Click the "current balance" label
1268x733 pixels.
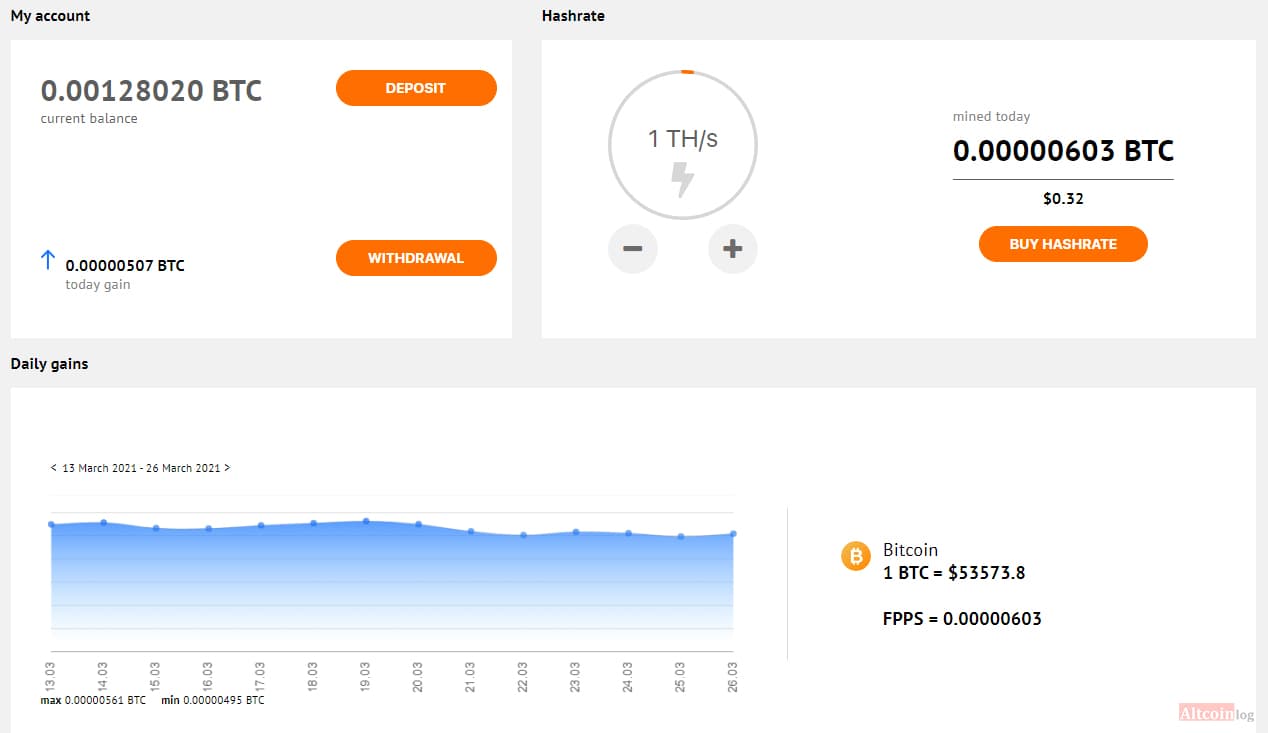coord(89,119)
